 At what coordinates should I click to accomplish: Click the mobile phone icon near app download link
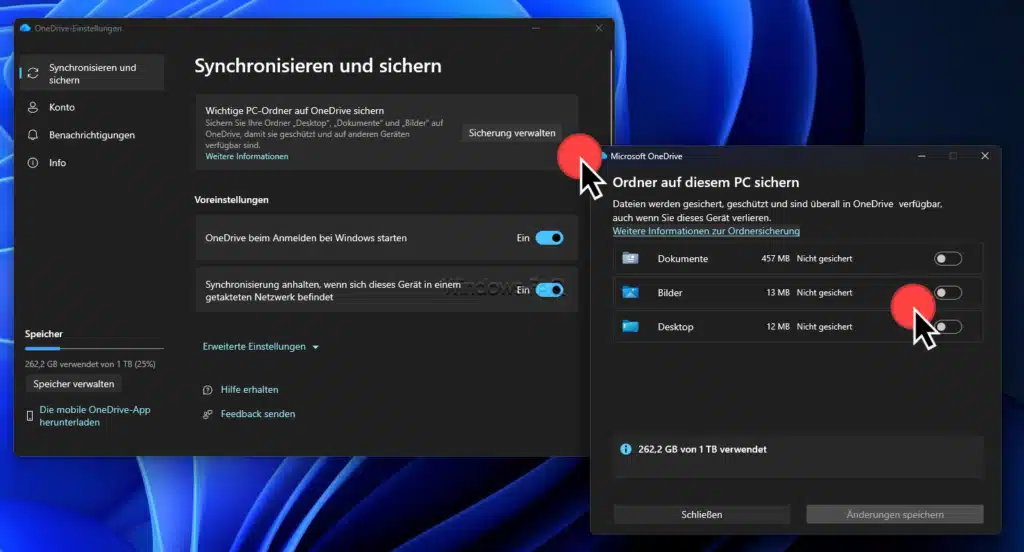(29, 416)
